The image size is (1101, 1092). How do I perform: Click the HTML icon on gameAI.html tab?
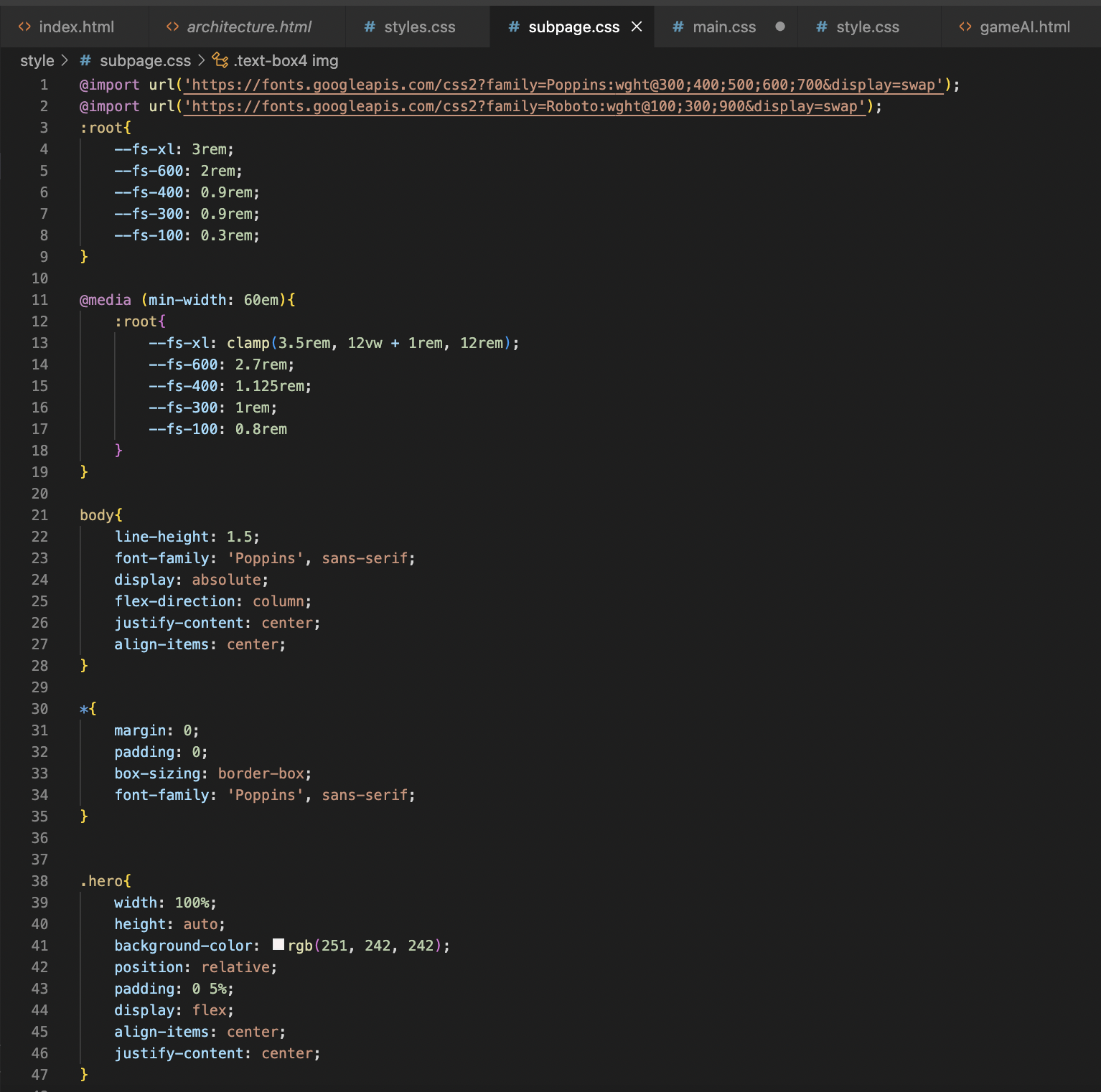click(x=965, y=27)
